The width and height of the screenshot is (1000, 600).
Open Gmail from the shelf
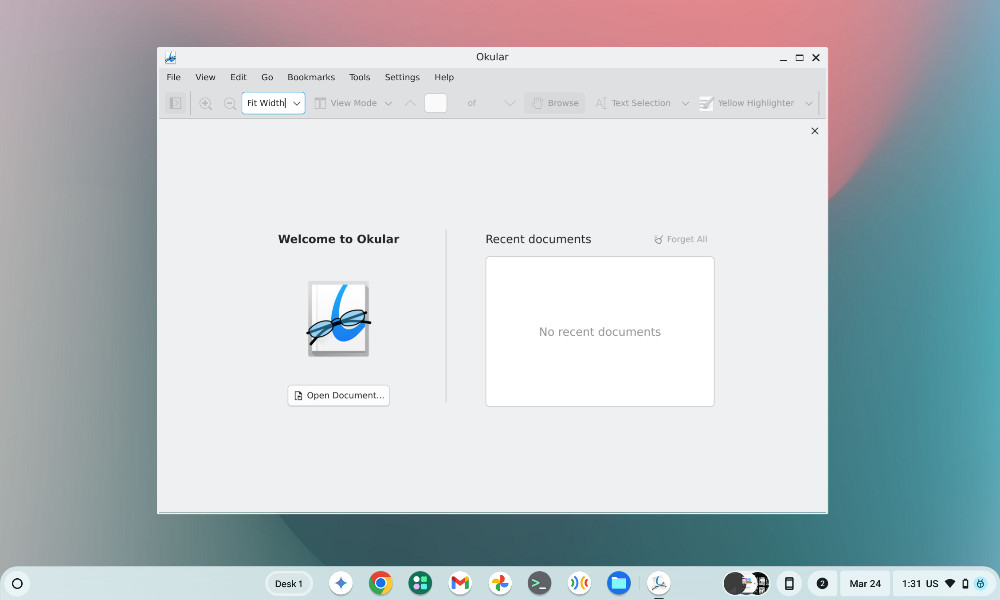[x=460, y=583]
